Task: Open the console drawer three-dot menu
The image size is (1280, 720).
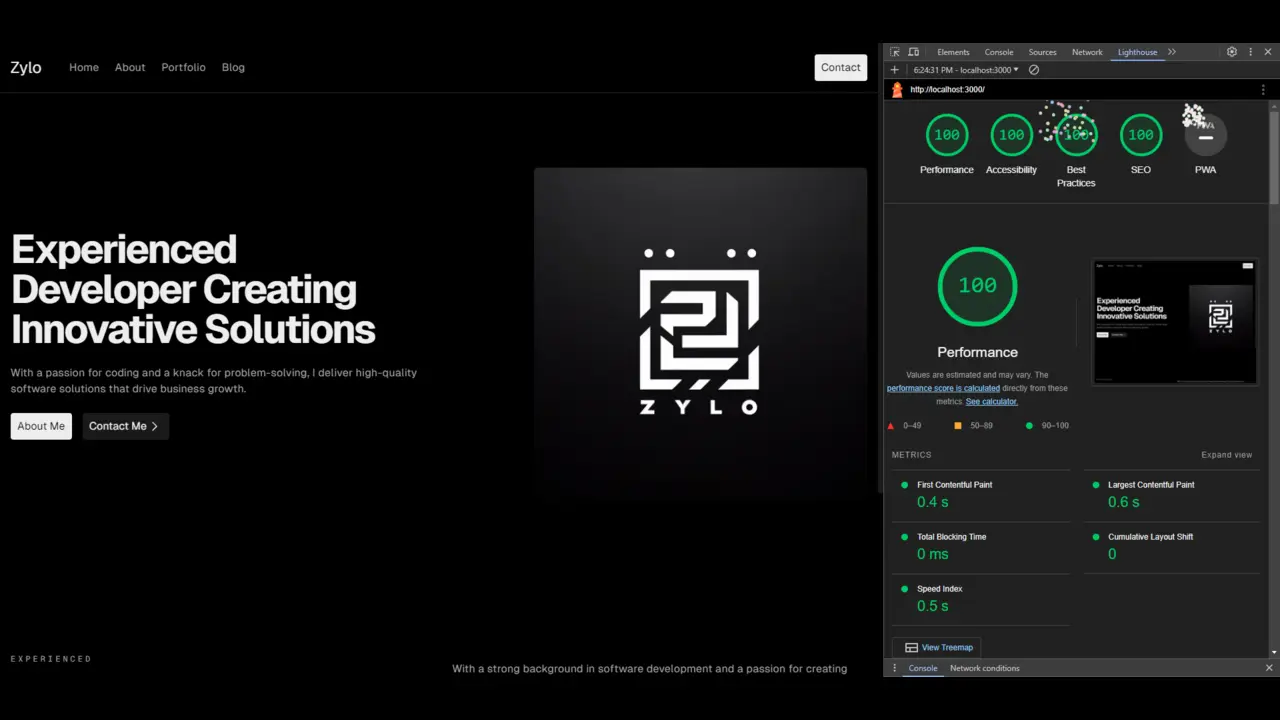Action: click(895, 668)
